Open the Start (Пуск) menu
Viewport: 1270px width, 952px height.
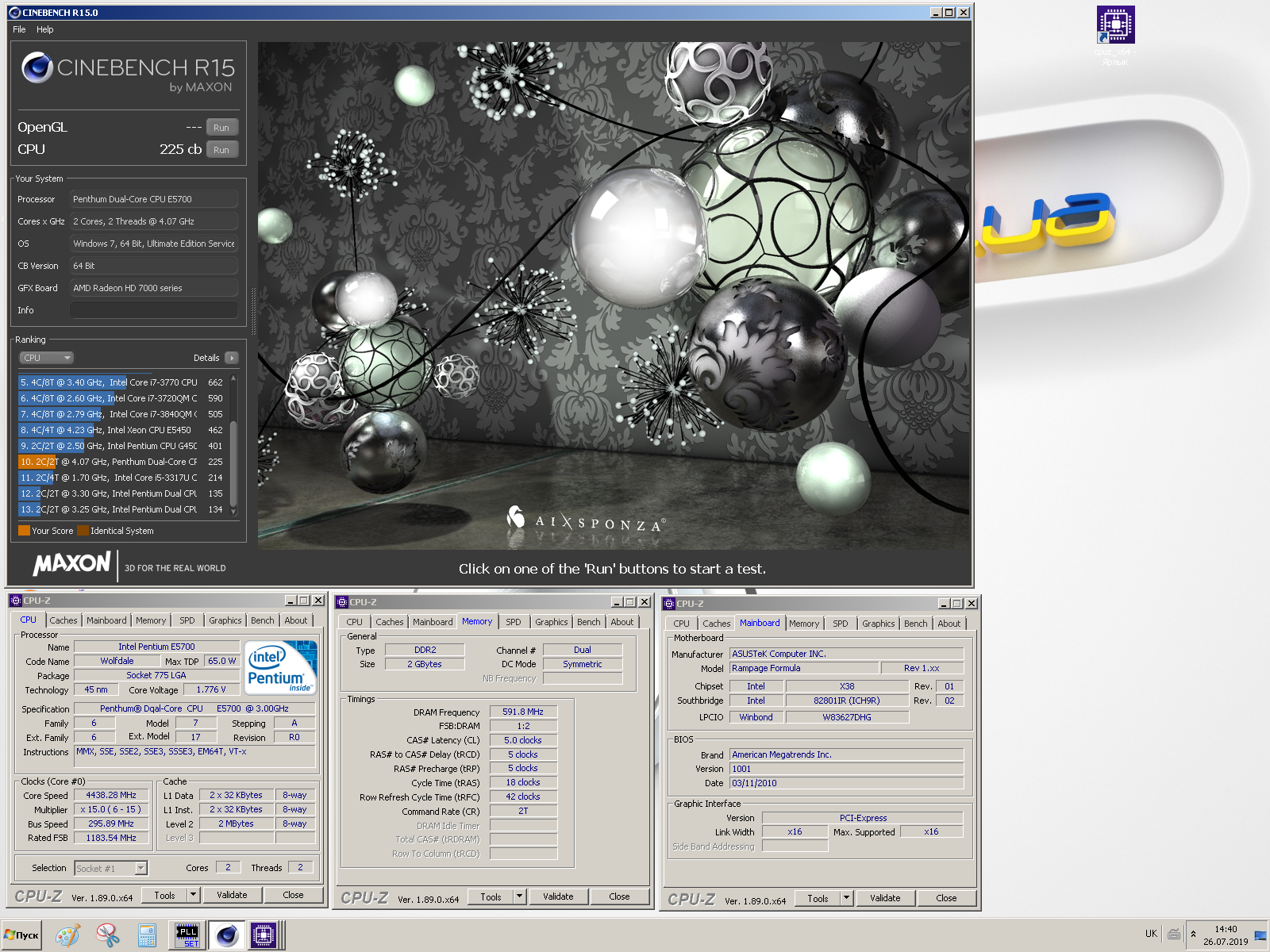tap(21, 935)
